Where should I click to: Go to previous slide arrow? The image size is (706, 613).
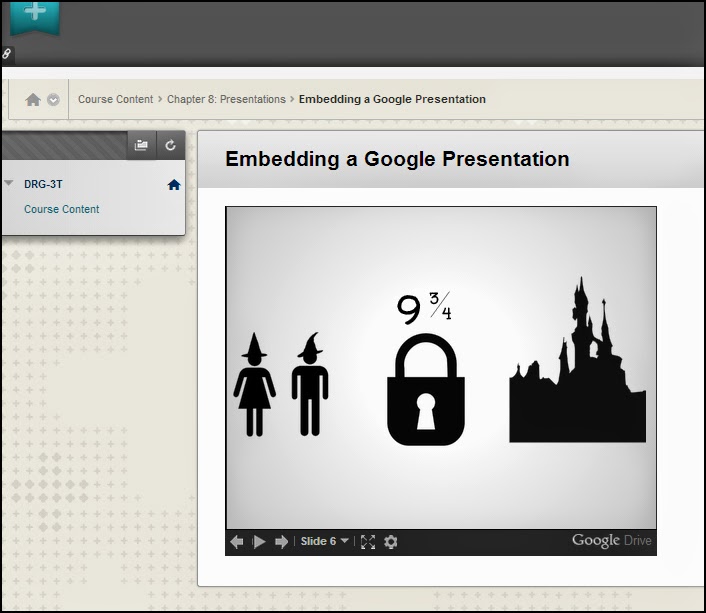(x=237, y=541)
